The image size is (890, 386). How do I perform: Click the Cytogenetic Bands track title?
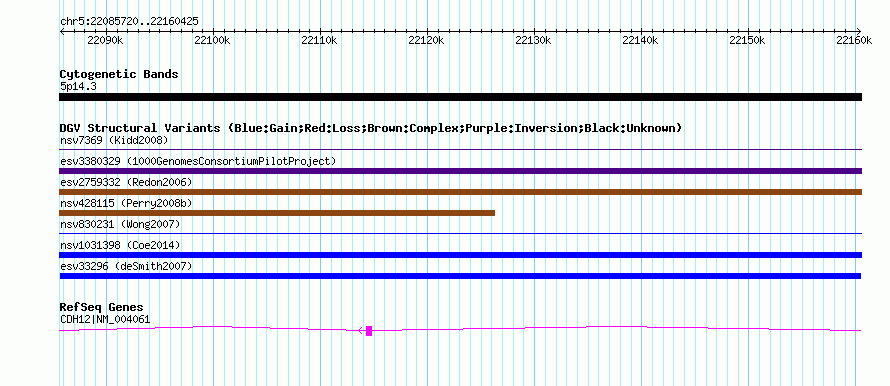tap(119, 74)
